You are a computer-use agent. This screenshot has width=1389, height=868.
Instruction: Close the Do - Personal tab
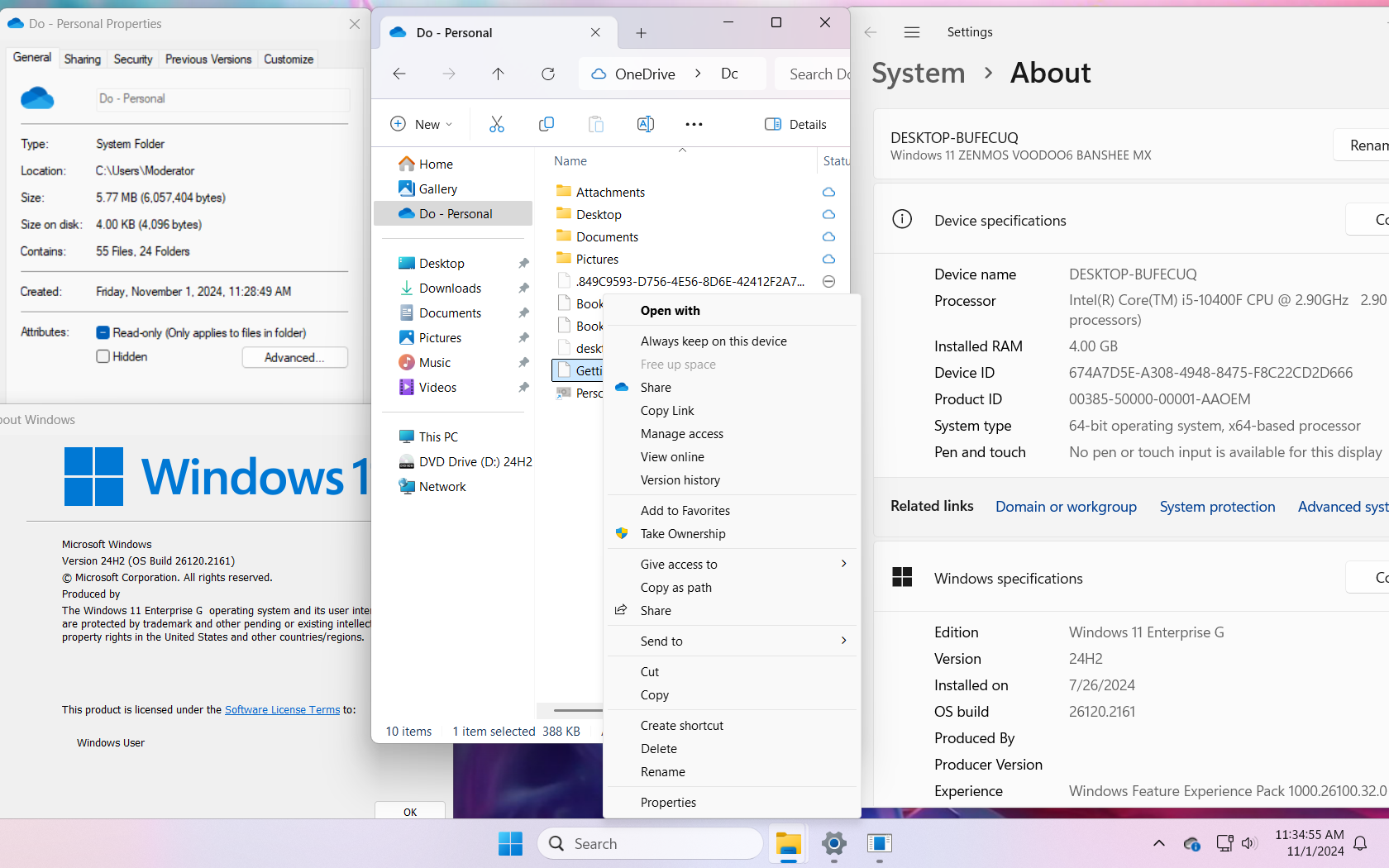(595, 32)
